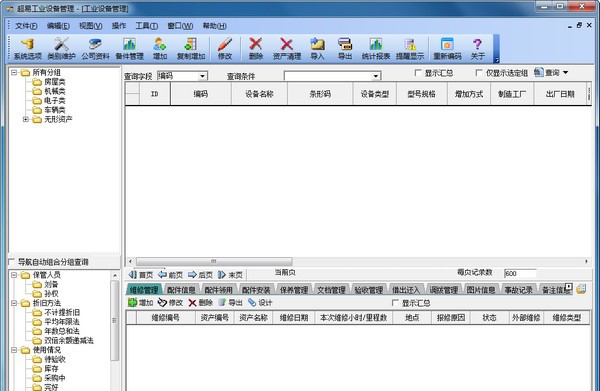Viewport: 600px width, 391px height.
Task: Click 修改 in maintenance subtoolbar
Action: pyautogui.click(x=170, y=303)
